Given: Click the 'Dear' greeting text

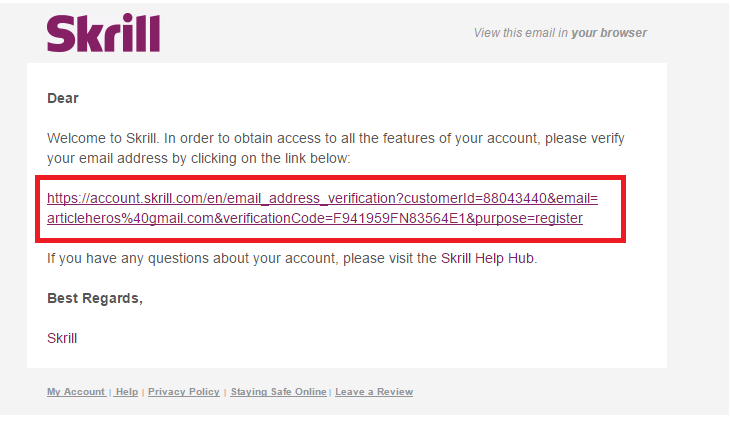Looking at the screenshot, I should click(x=62, y=98).
